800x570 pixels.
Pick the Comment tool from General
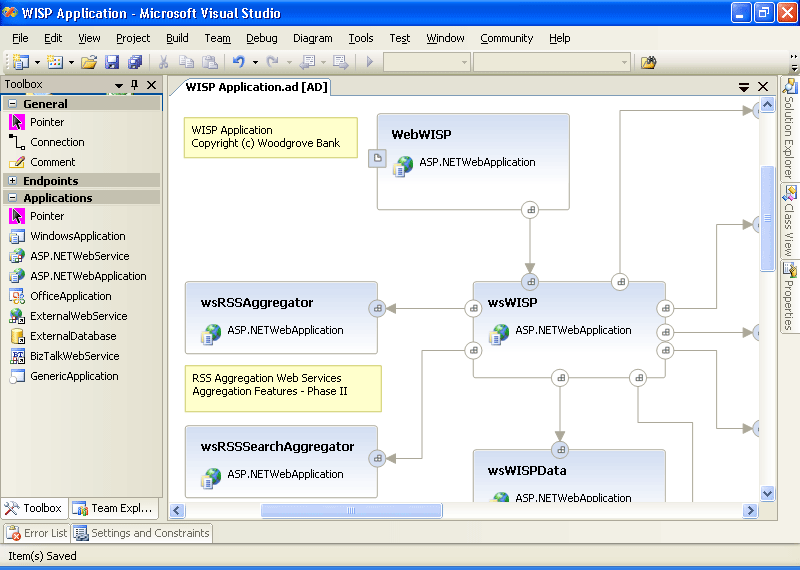52,162
